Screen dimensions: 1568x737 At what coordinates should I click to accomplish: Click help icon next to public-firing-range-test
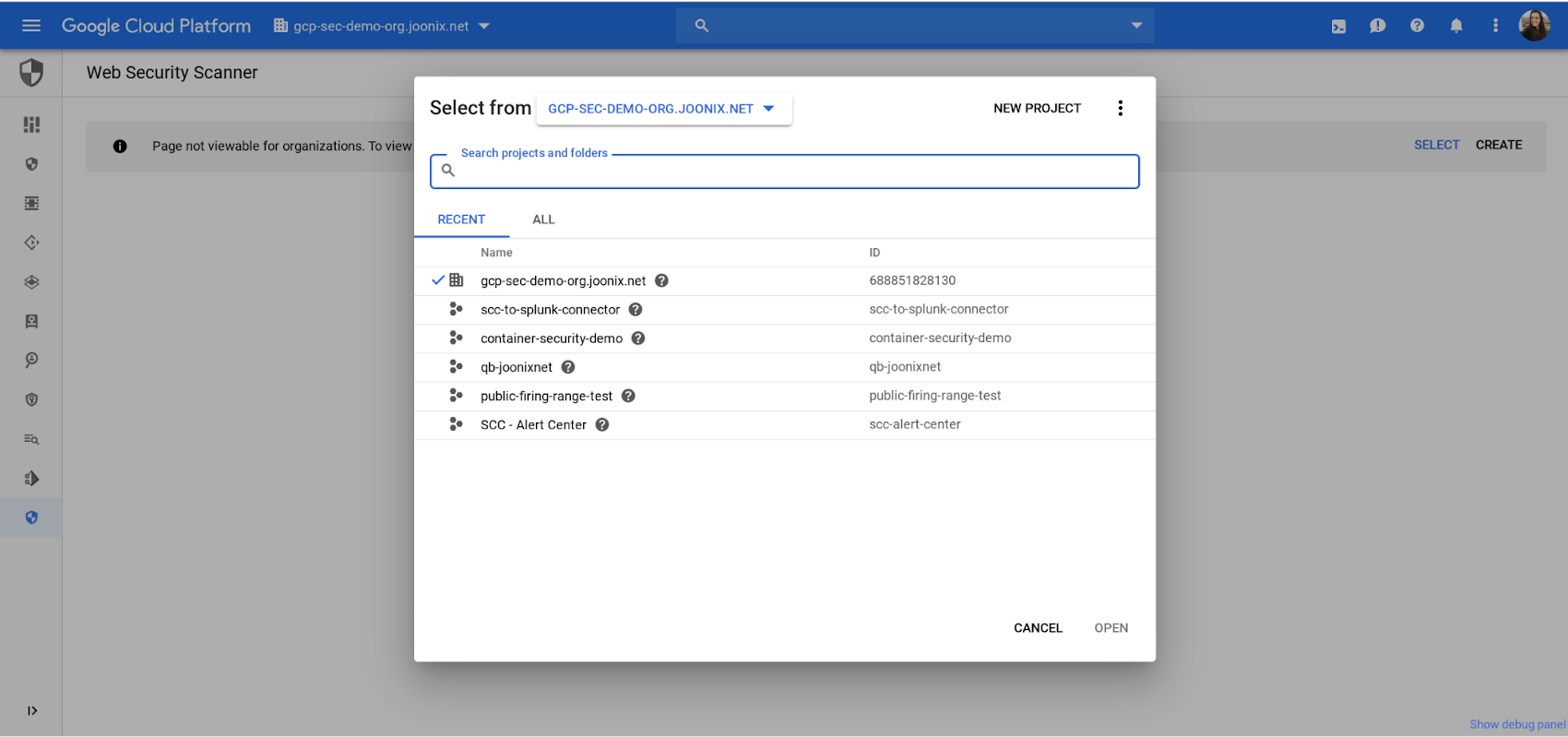(x=628, y=395)
